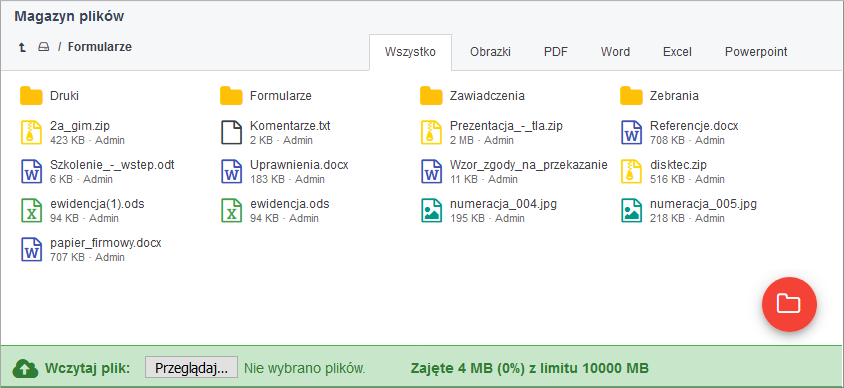Open the numeracja_004.jpg image icon
Image resolution: width=844 pixels, height=388 pixels.
(431, 210)
